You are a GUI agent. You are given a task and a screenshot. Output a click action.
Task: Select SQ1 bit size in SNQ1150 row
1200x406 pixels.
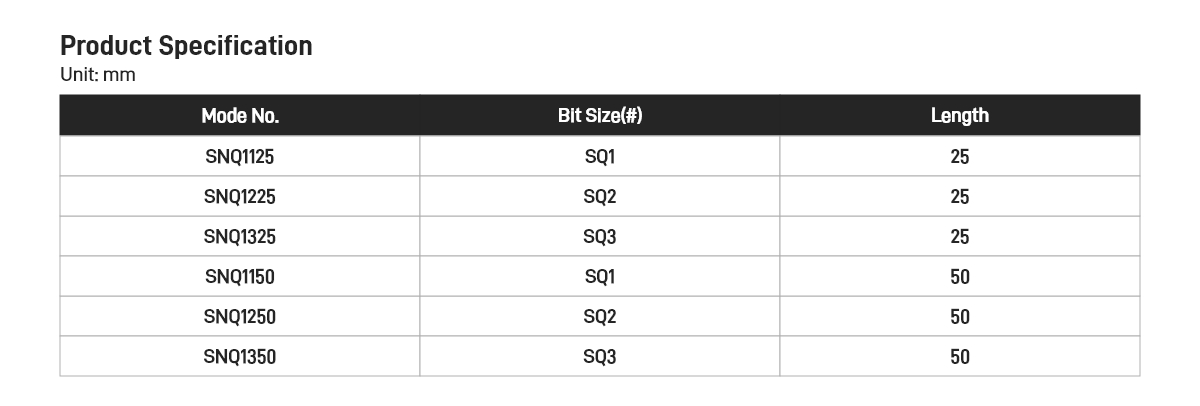pyautogui.click(x=600, y=277)
